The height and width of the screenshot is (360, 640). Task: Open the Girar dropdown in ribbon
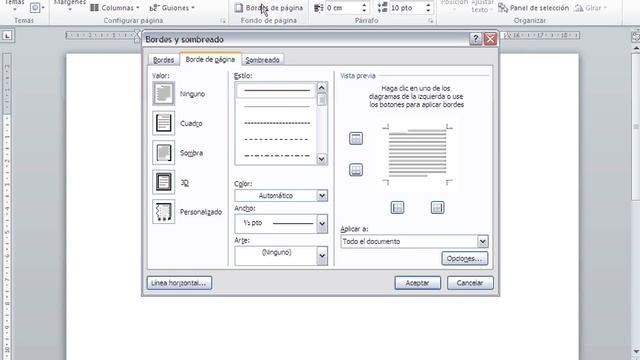(590, 8)
